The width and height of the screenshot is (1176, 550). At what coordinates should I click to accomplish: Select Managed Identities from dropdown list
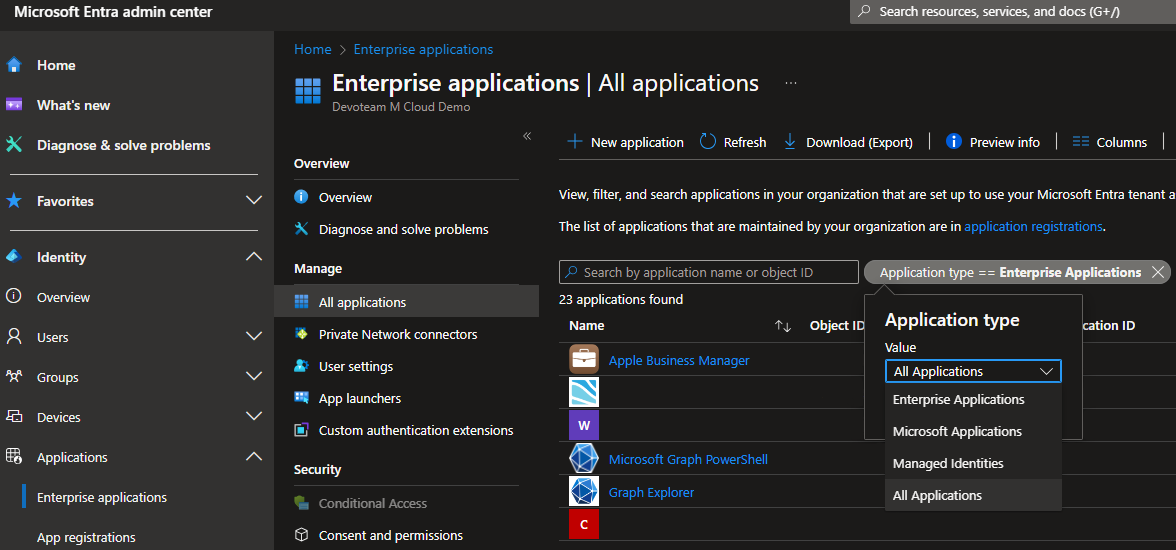(973, 464)
